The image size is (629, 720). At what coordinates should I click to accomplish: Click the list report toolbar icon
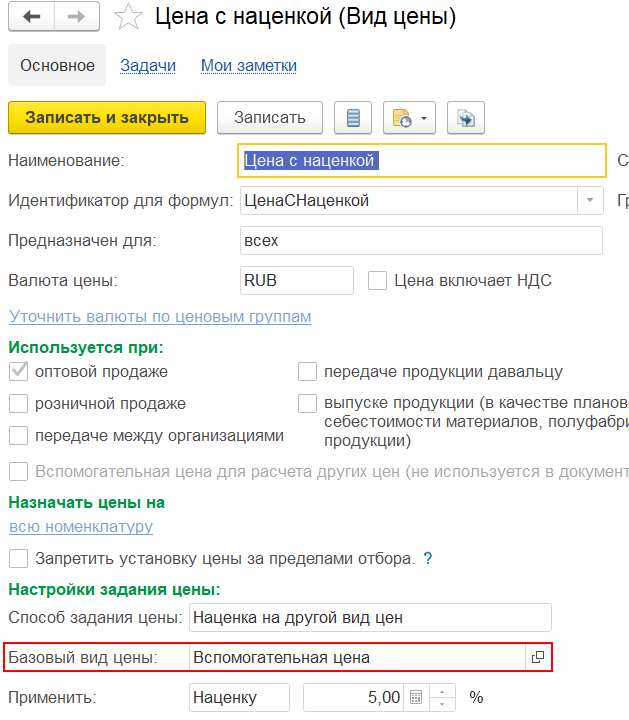(353, 118)
